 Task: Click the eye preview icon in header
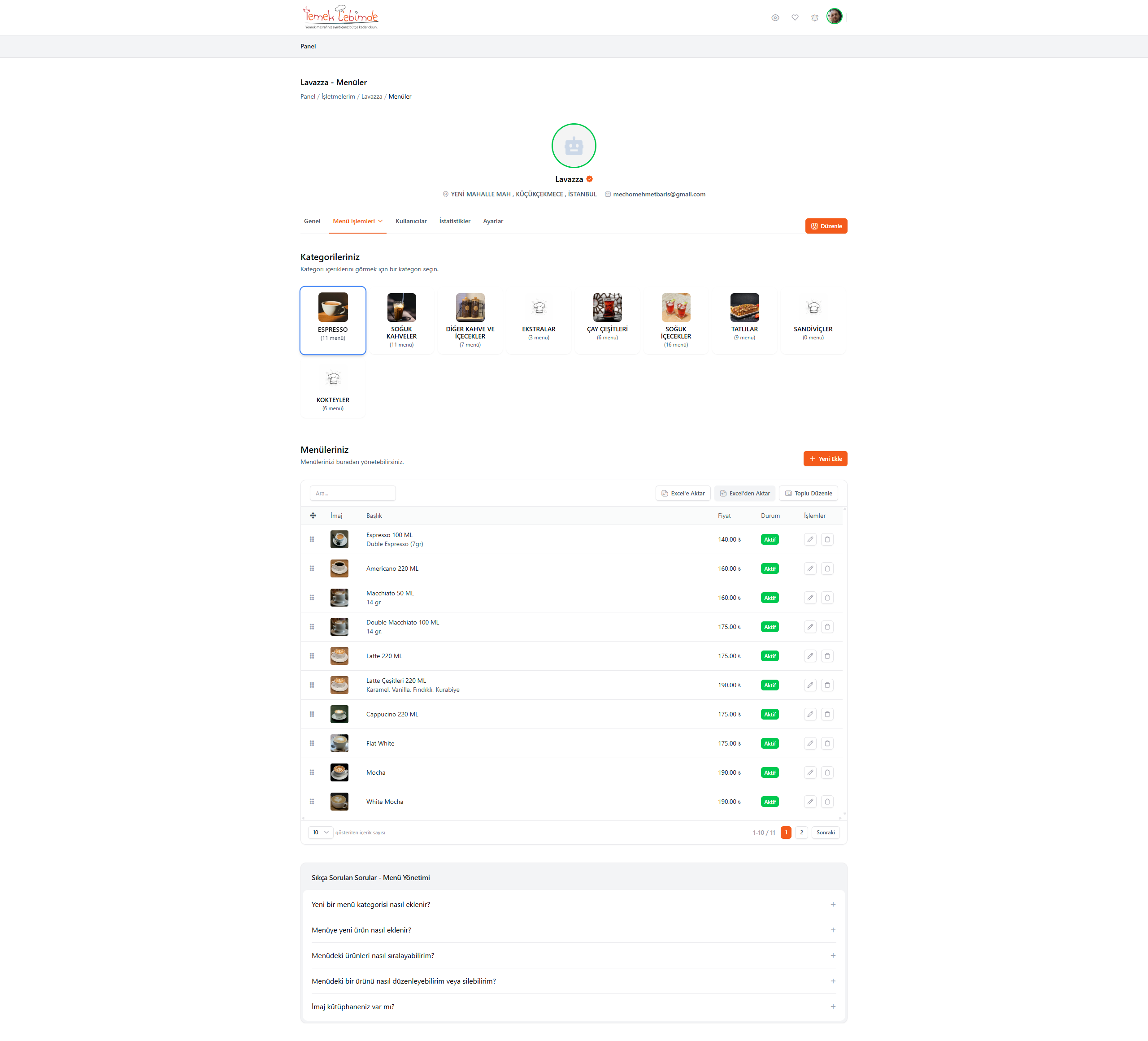775,17
